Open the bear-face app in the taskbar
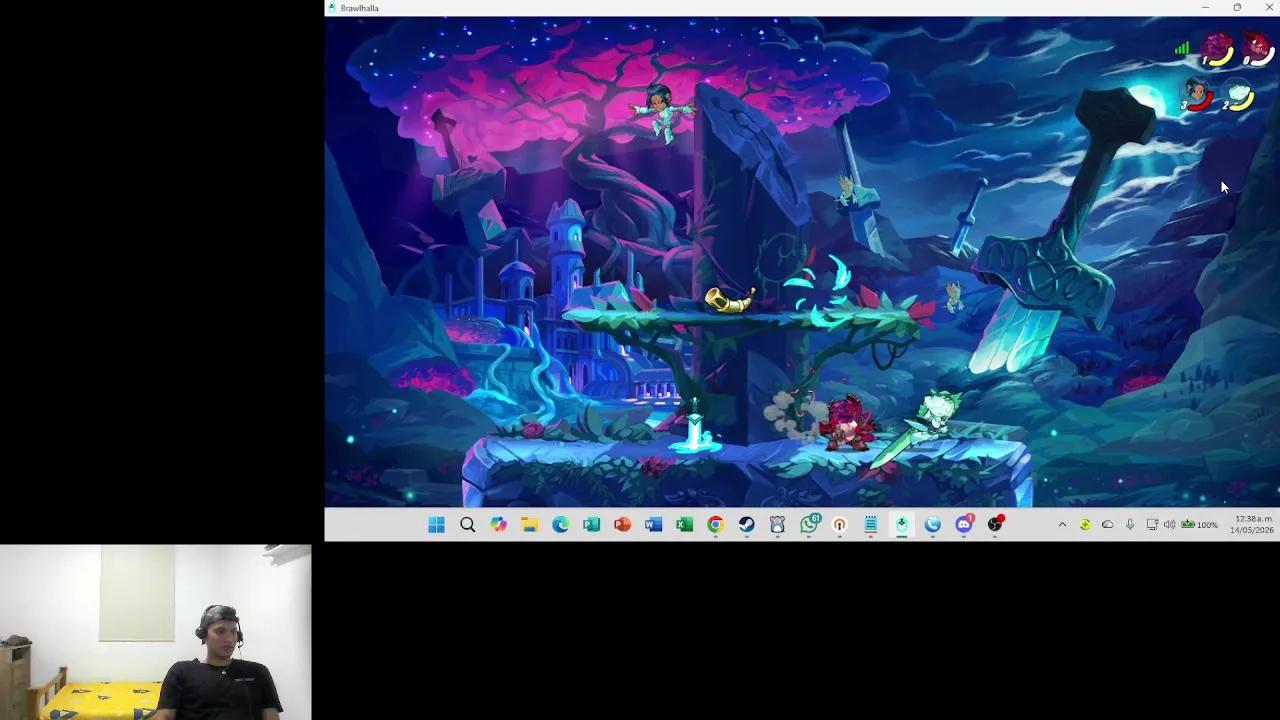 point(777,525)
